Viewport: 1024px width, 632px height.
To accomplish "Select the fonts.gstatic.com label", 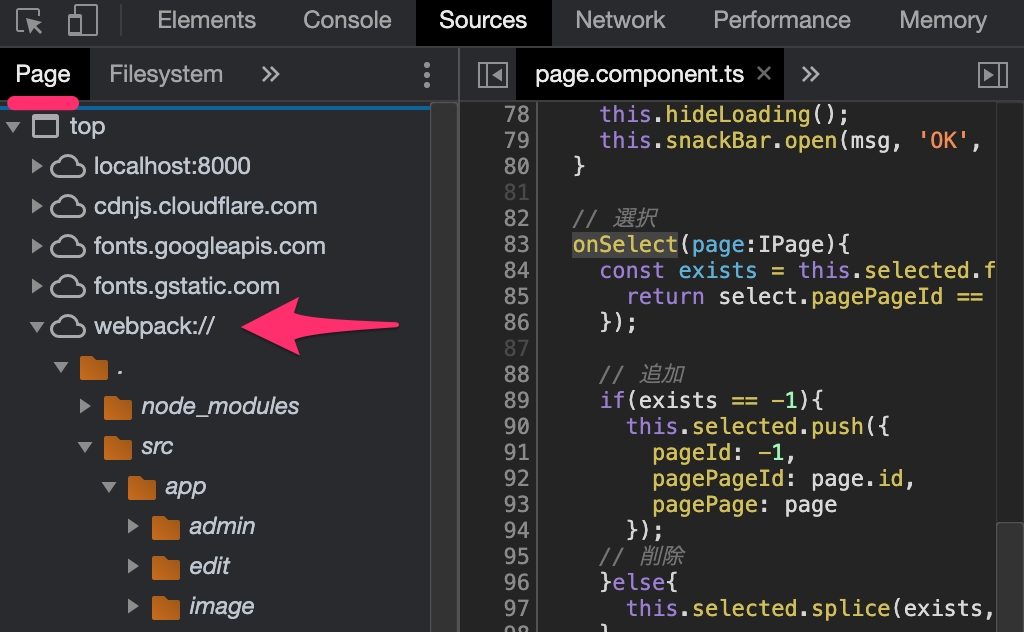I will tap(187, 286).
